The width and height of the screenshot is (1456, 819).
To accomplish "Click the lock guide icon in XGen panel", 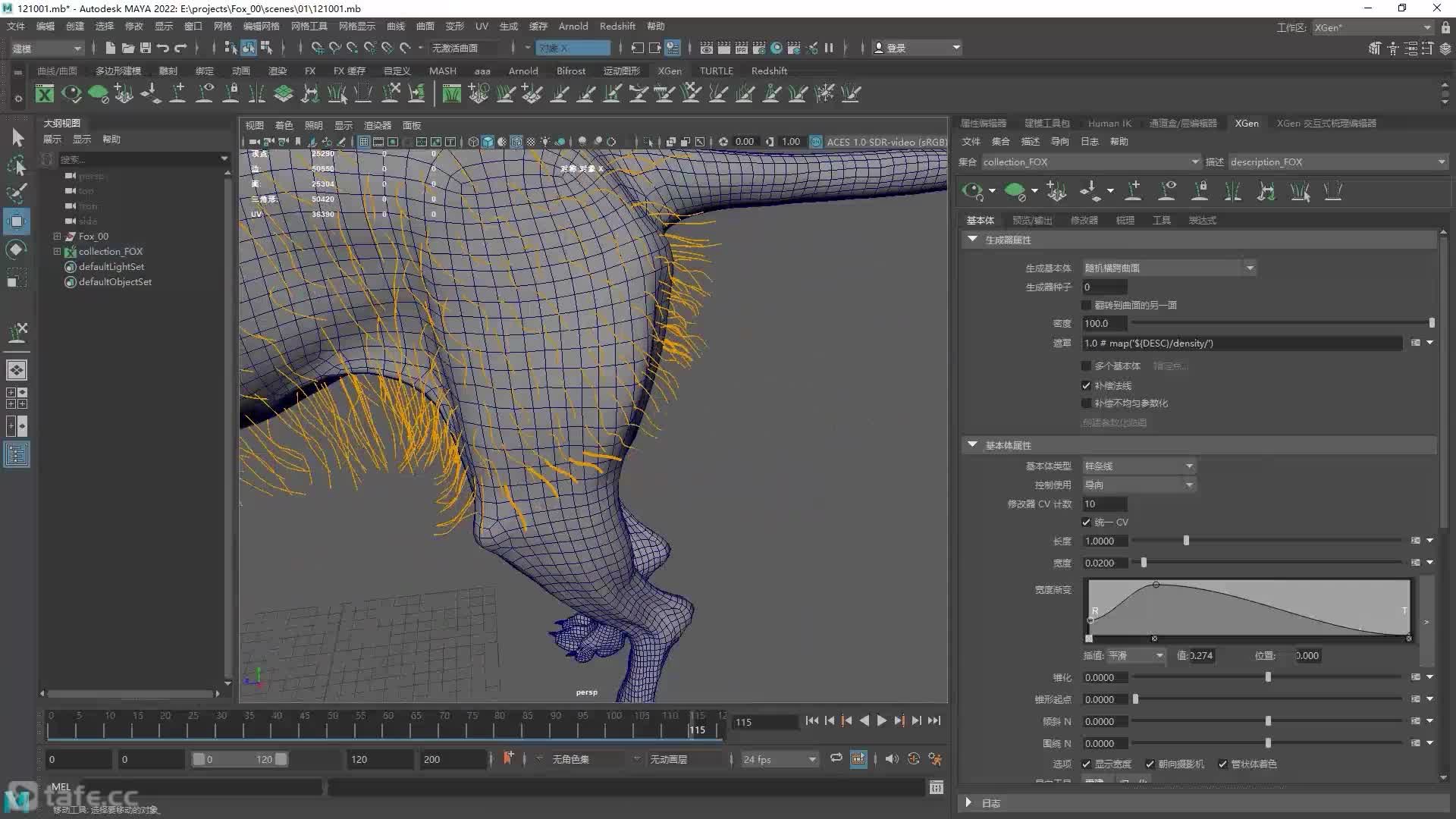I will (1200, 191).
